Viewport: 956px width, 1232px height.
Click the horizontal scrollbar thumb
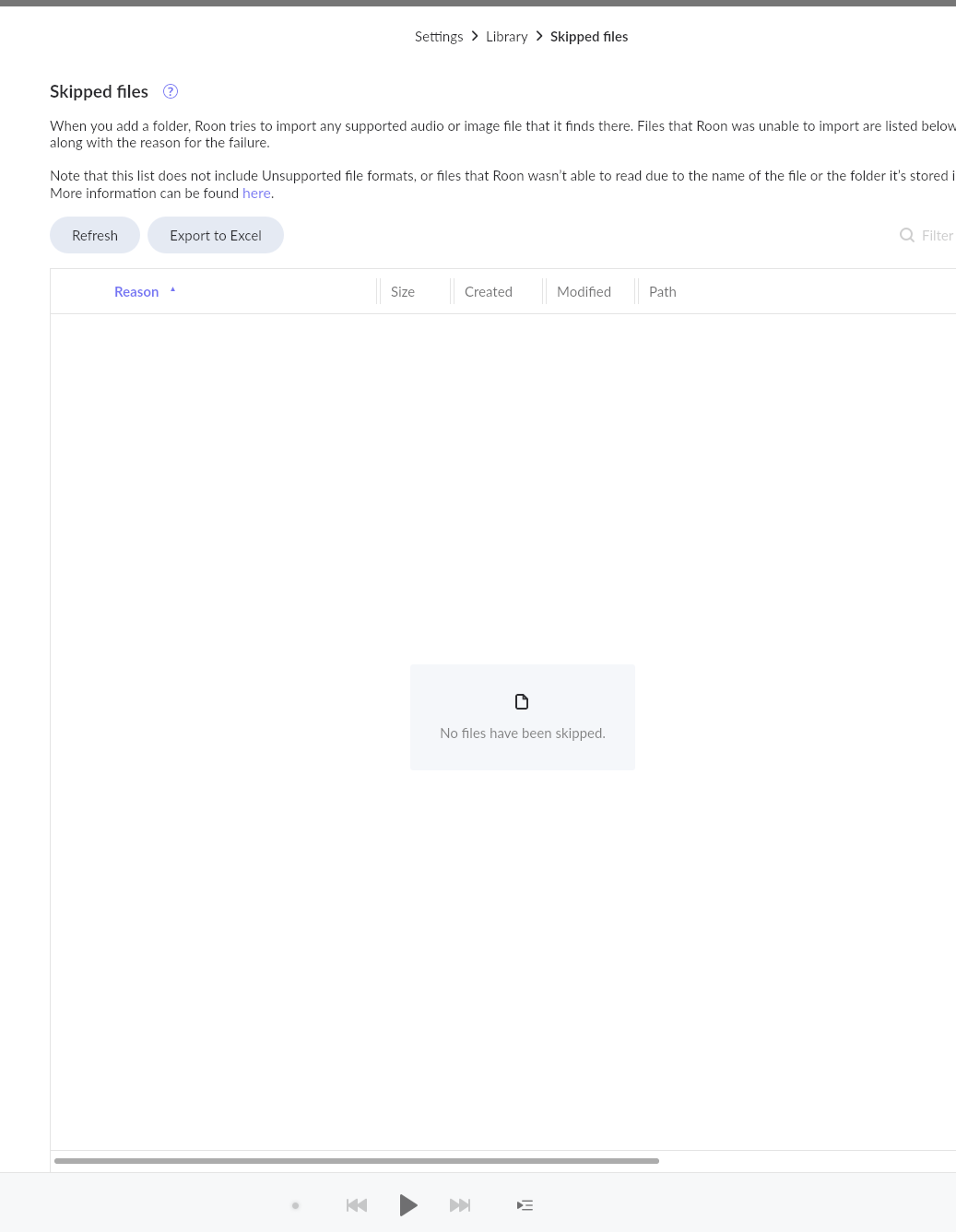pyautogui.click(x=357, y=1161)
